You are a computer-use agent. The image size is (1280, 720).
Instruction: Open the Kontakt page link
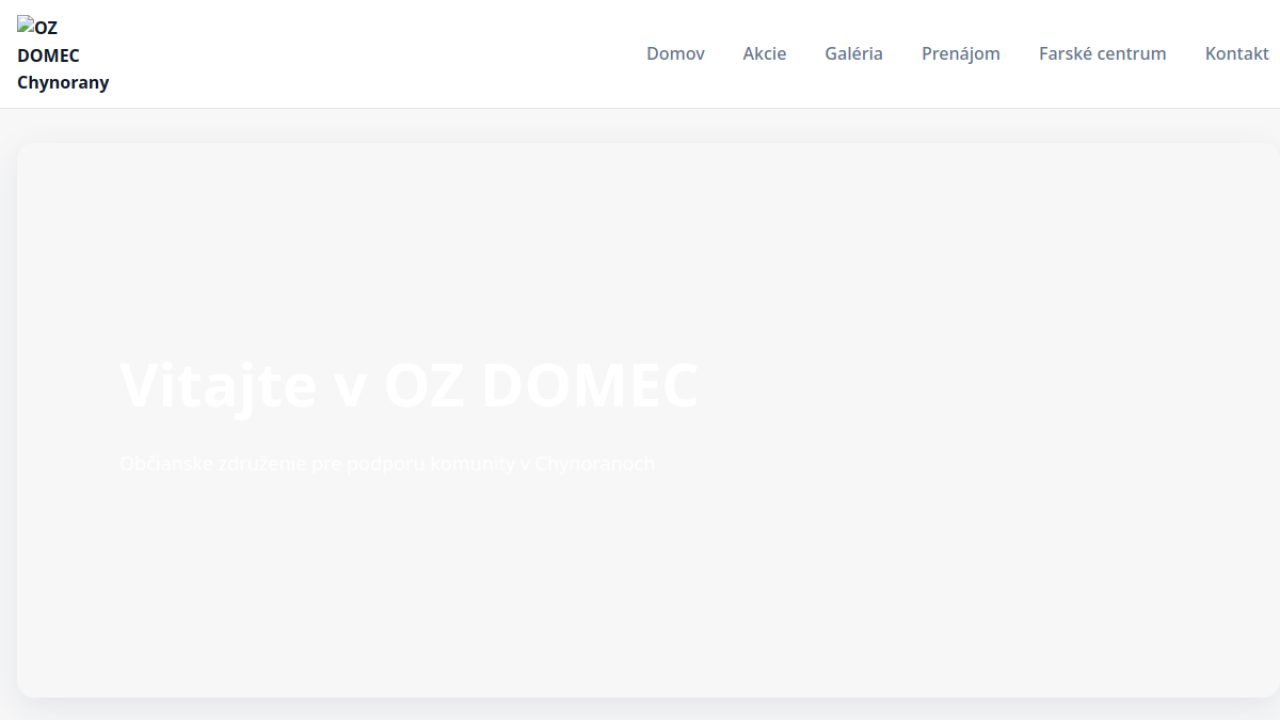pos(1236,54)
